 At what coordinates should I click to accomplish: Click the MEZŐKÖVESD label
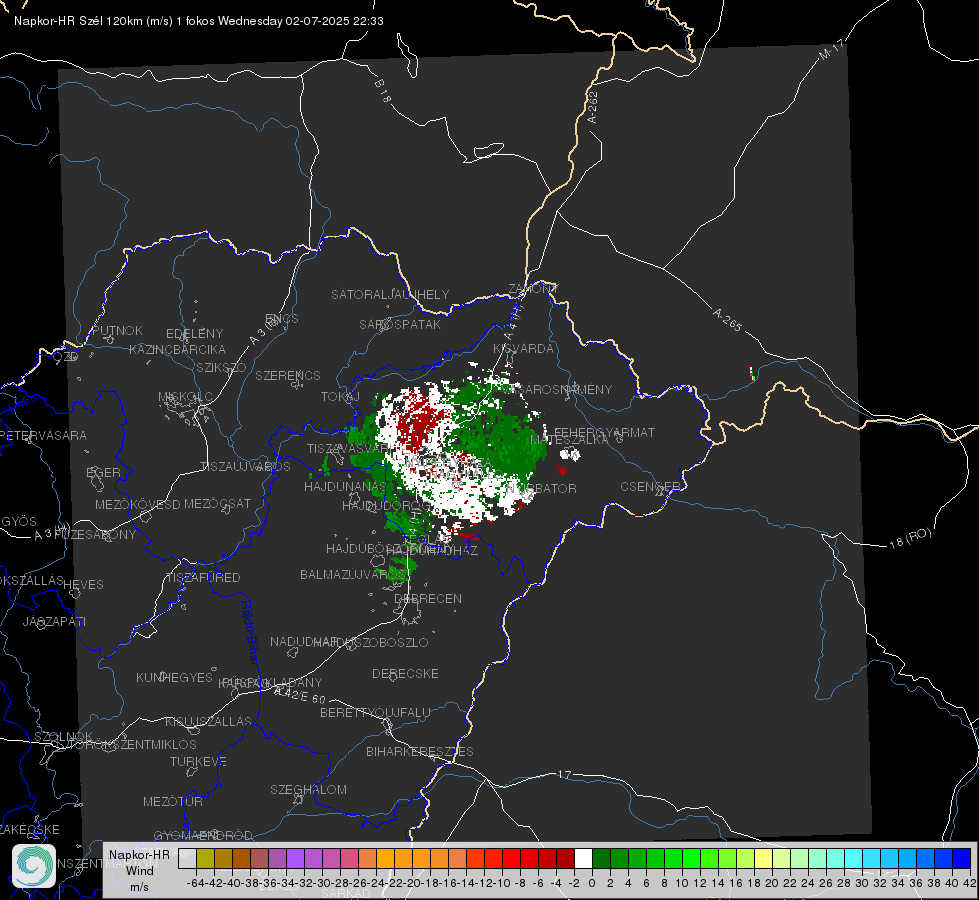137,504
